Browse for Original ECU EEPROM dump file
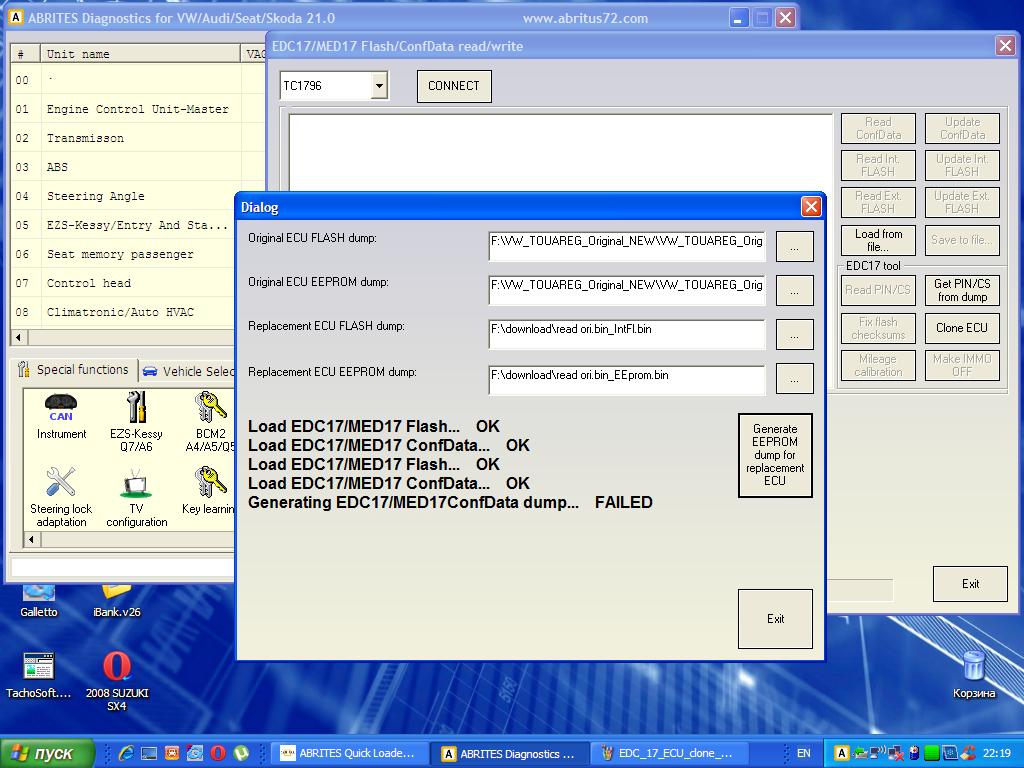This screenshot has width=1024, height=768. click(794, 290)
